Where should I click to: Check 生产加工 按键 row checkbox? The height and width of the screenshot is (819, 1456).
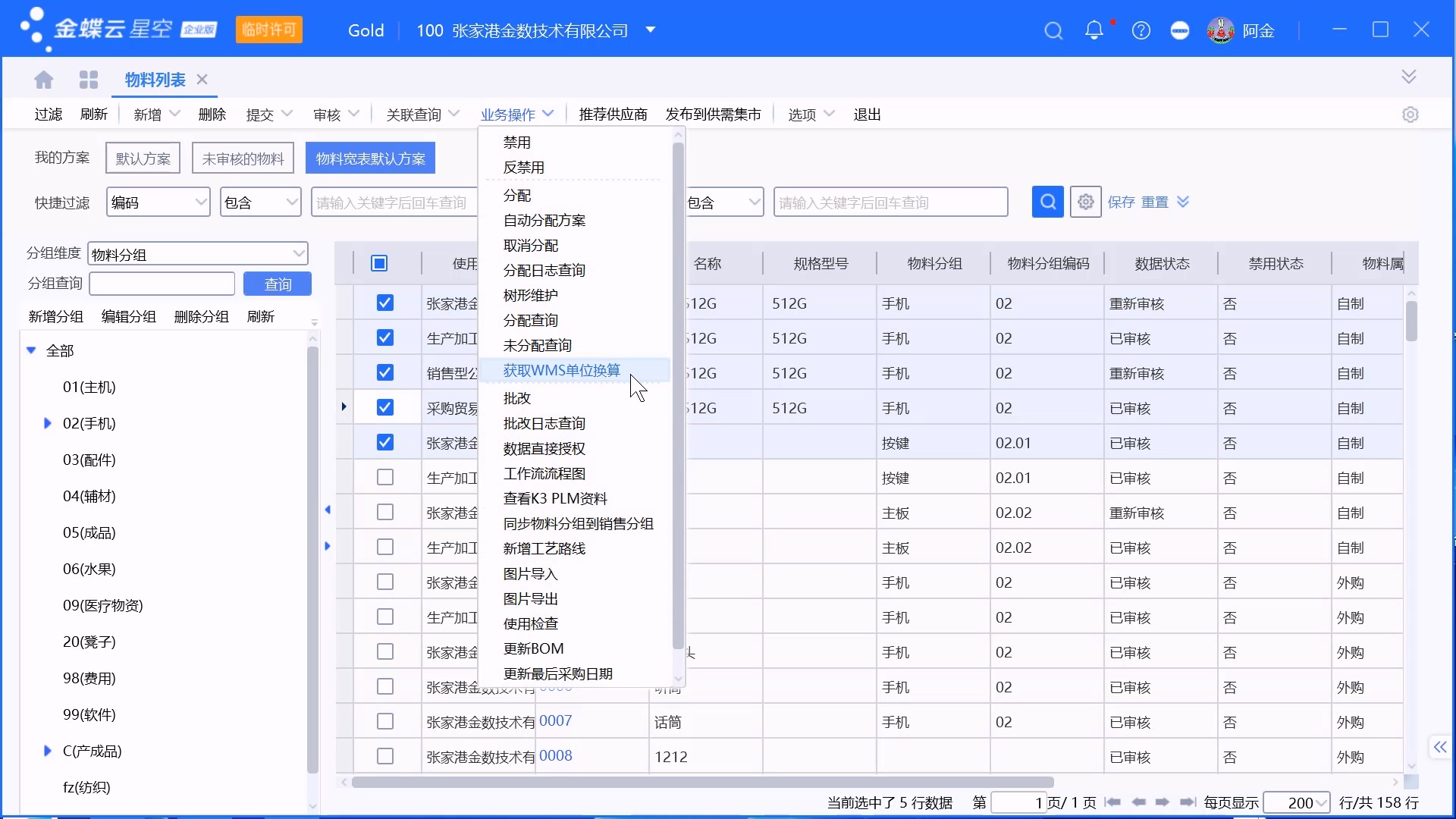point(385,477)
